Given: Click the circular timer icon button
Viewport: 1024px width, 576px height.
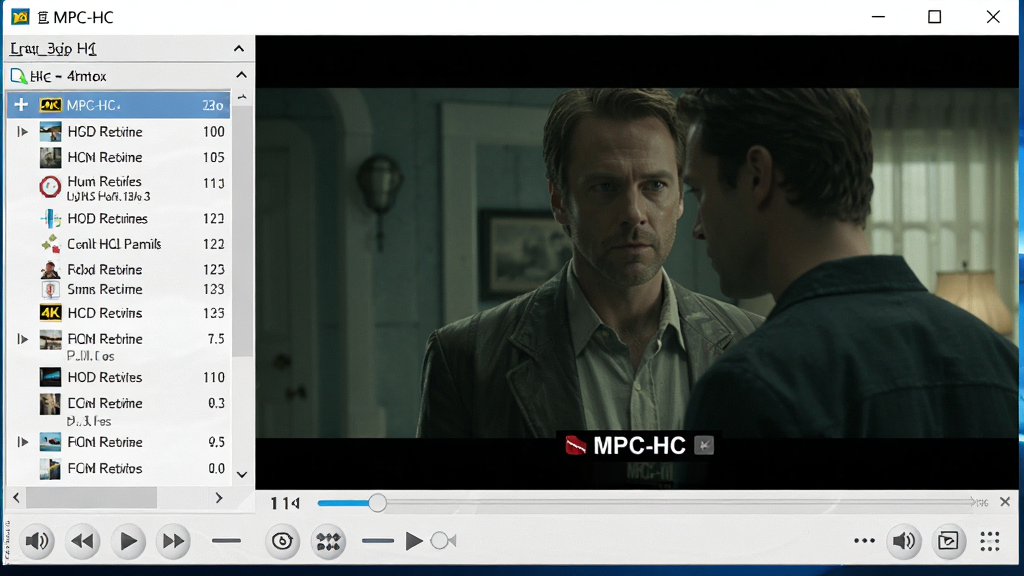Looking at the screenshot, I should click(x=282, y=541).
